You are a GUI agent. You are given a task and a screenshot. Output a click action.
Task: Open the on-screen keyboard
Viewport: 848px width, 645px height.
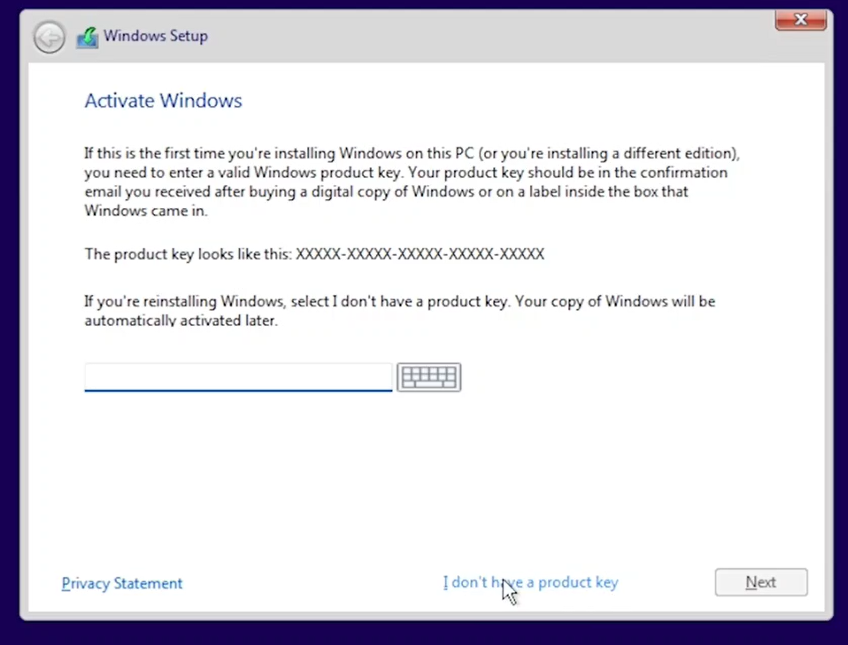(x=428, y=377)
